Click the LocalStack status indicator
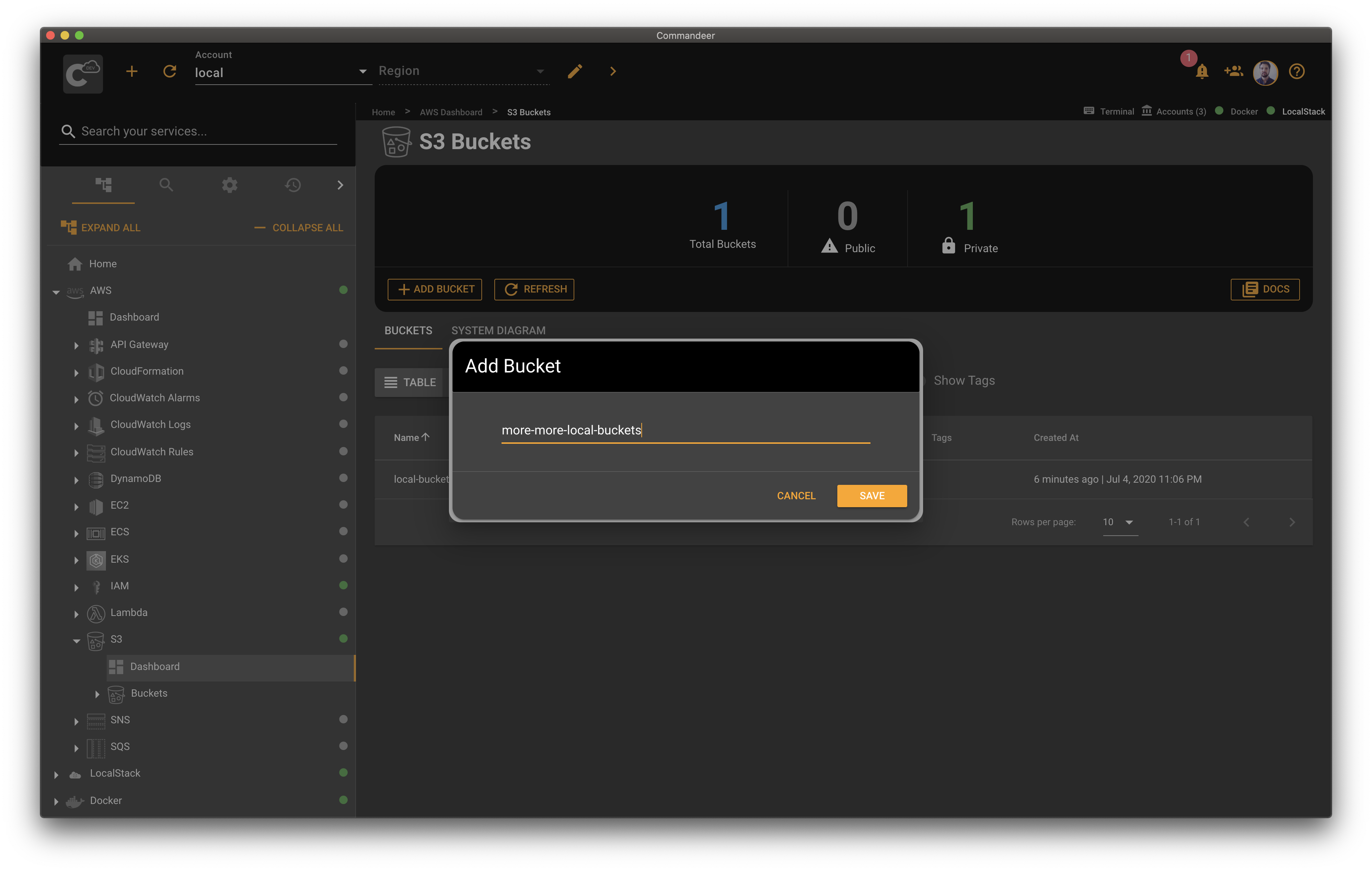This screenshot has width=1372, height=871. 1296,111
